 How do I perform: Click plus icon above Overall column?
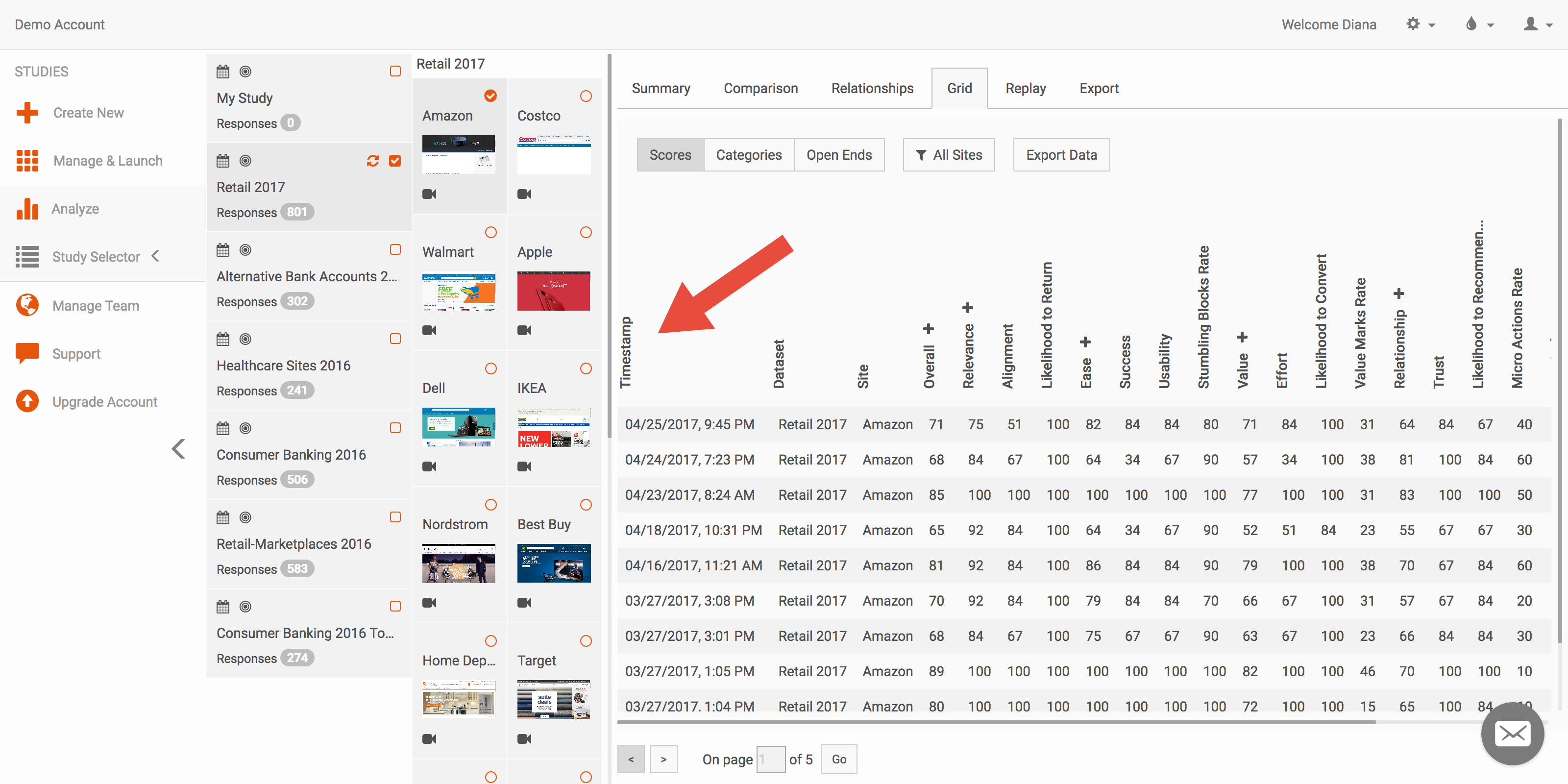tap(928, 329)
